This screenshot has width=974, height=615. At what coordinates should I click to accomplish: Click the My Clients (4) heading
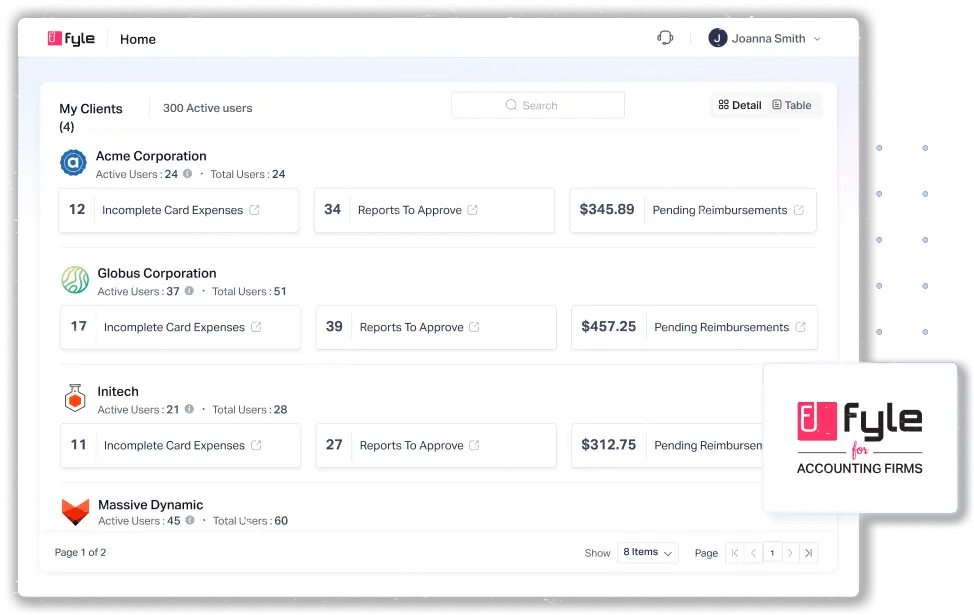click(91, 117)
